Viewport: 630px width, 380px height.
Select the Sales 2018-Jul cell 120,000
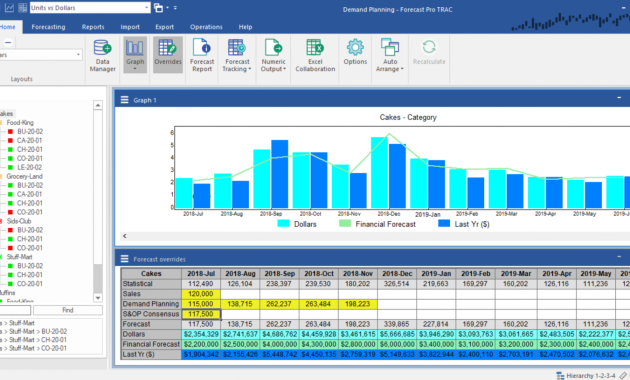200,294
